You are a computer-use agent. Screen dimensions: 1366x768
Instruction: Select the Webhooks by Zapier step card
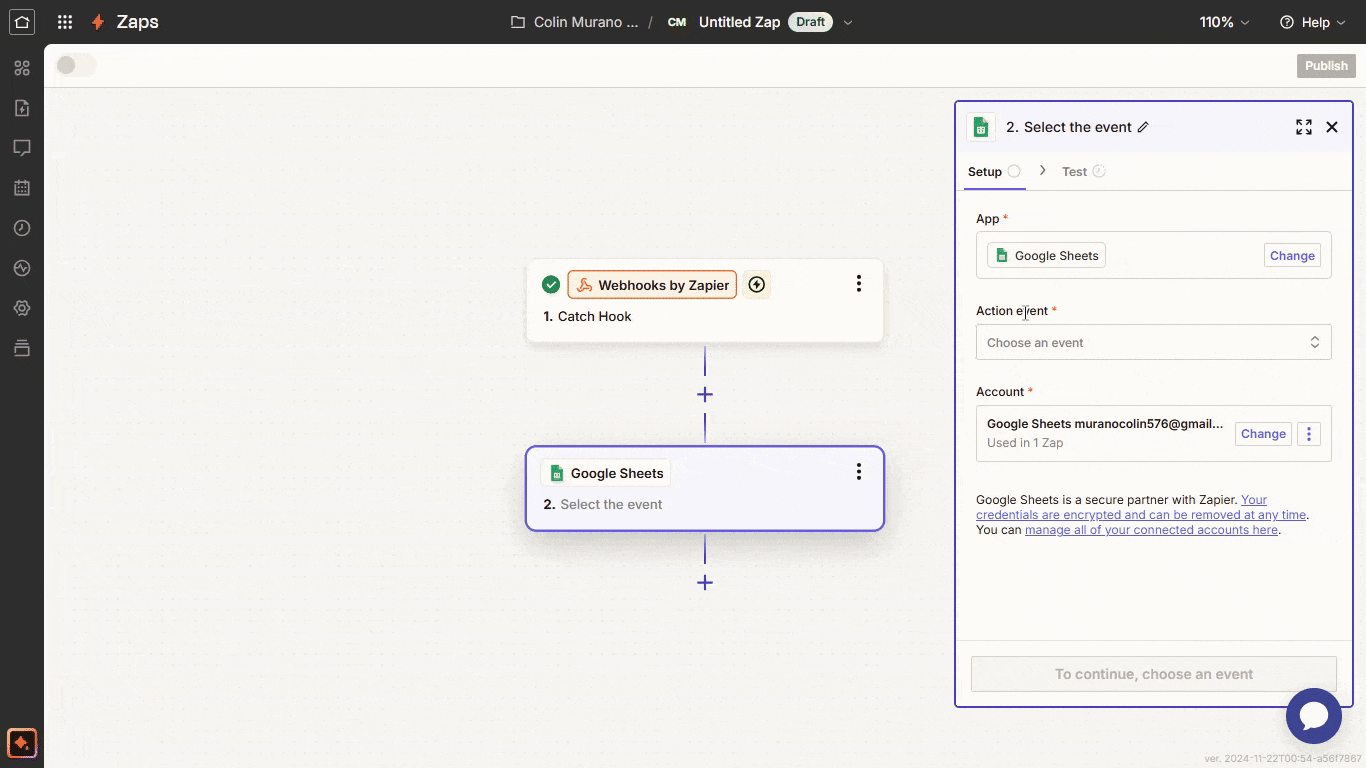click(x=705, y=301)
